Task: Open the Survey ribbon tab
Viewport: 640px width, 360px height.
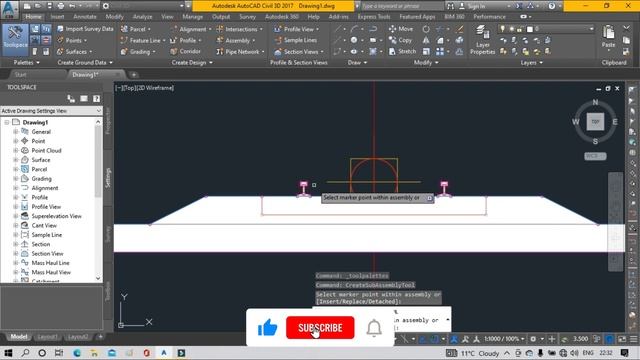Action: pos(247,17)
